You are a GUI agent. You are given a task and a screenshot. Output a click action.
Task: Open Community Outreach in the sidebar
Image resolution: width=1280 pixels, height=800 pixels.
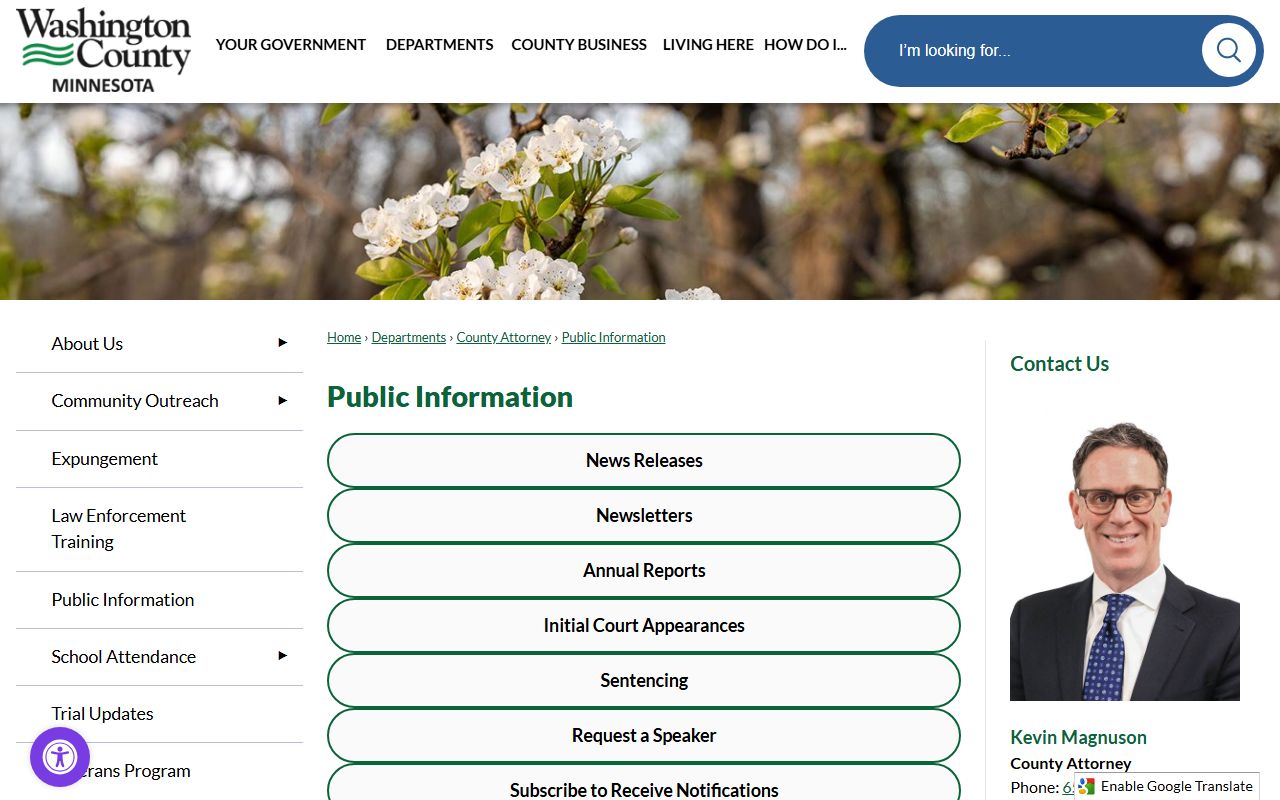tap(135, 400)
